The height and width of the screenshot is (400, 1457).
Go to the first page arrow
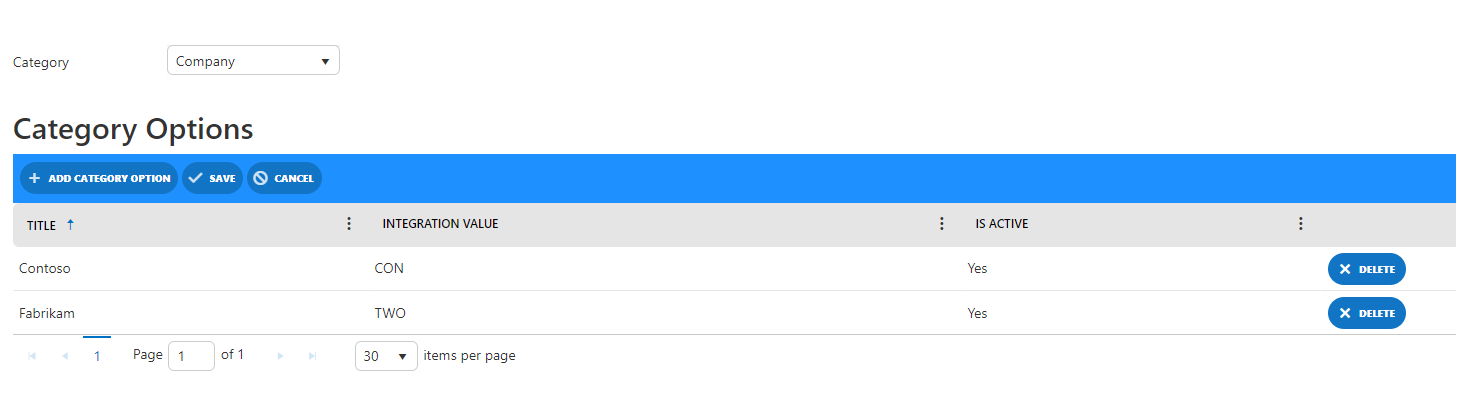31,356
